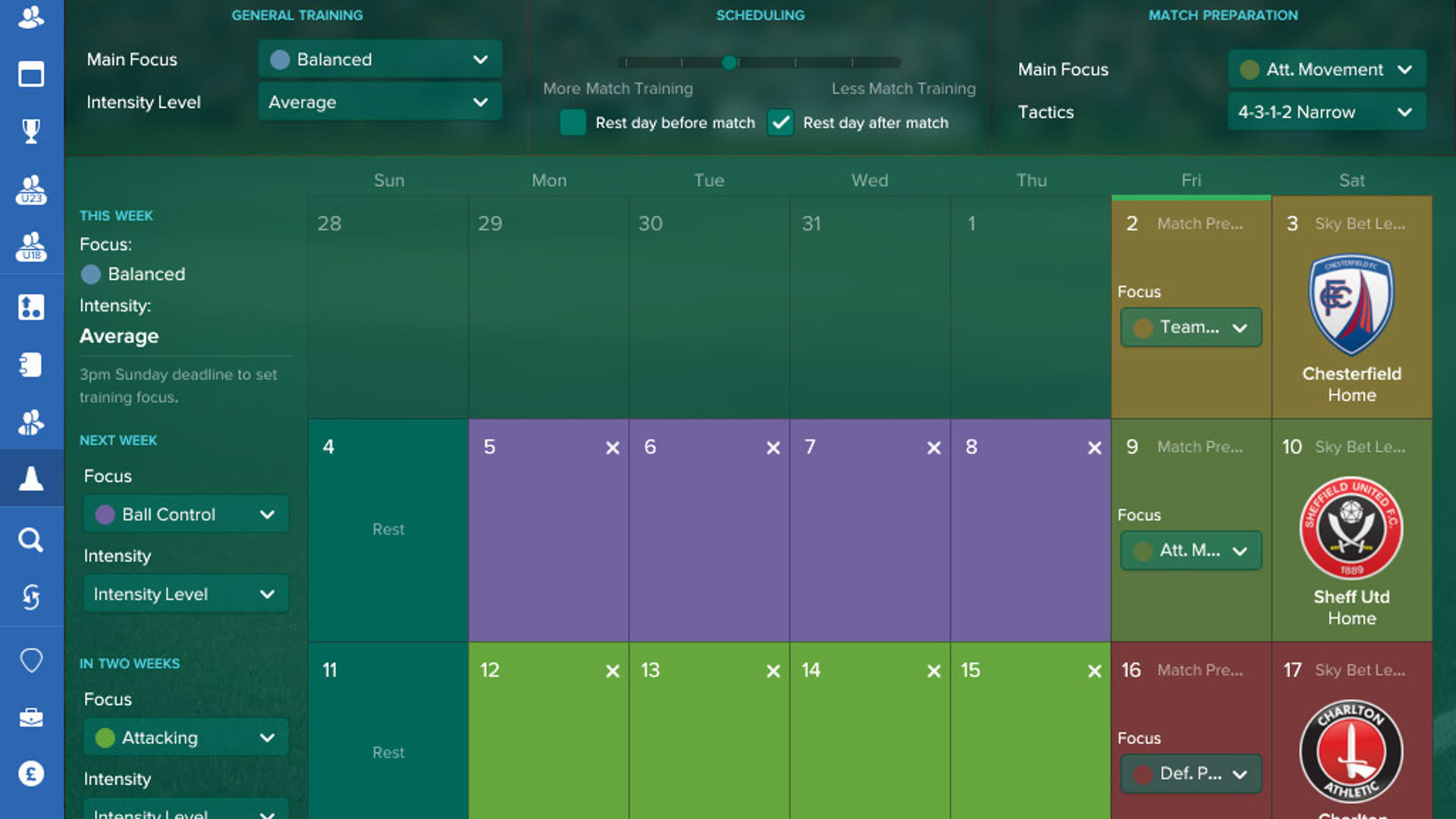Select the training cone sidebar icon

tap(31, 479)
